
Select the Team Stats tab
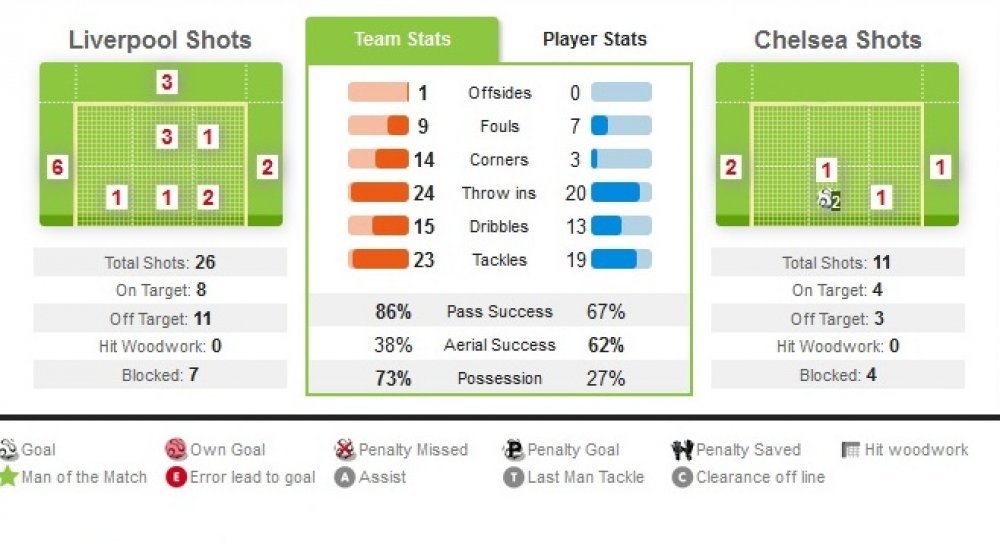402,39
